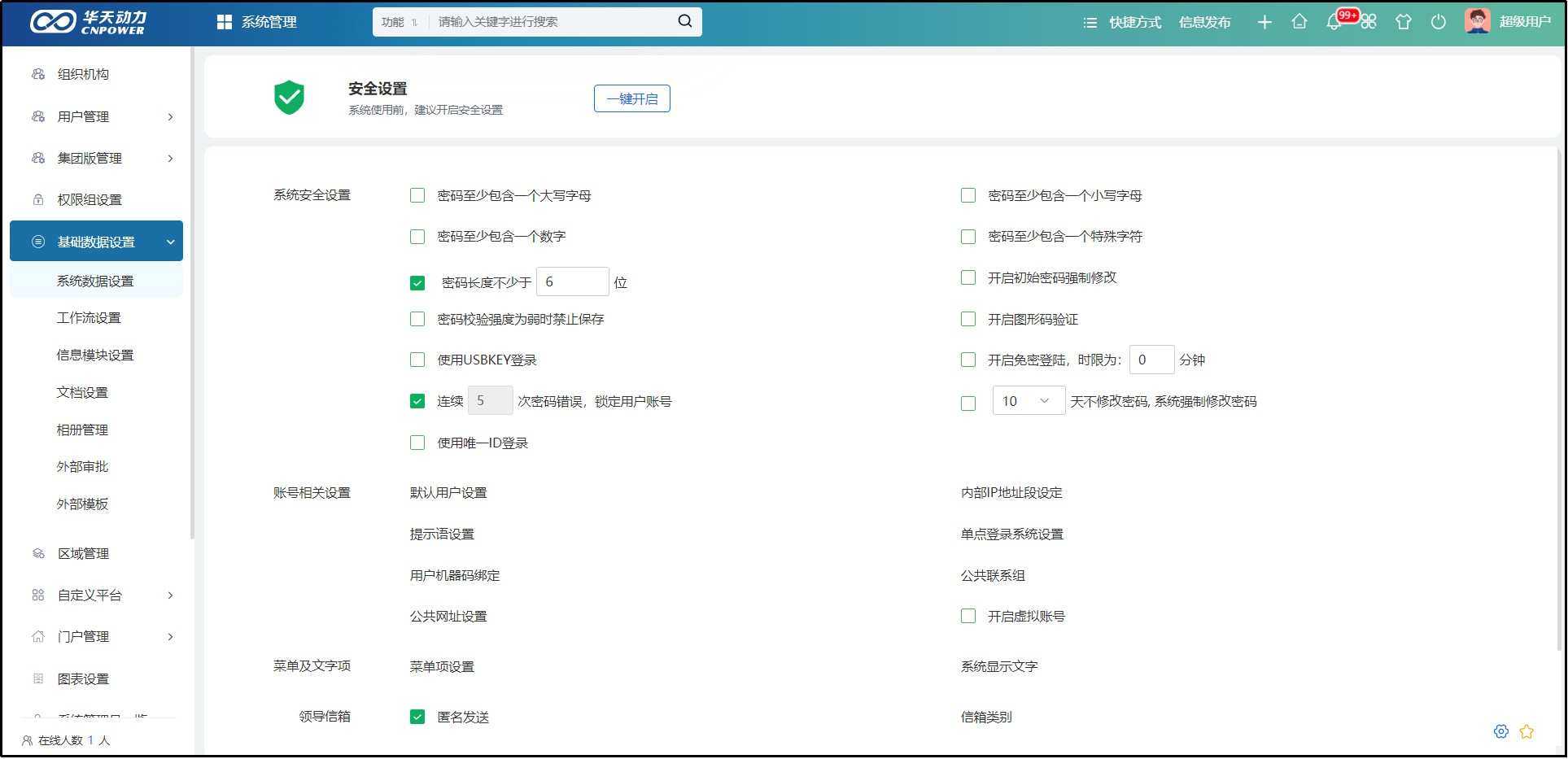Click the plus icon in header

(1264, 22)
